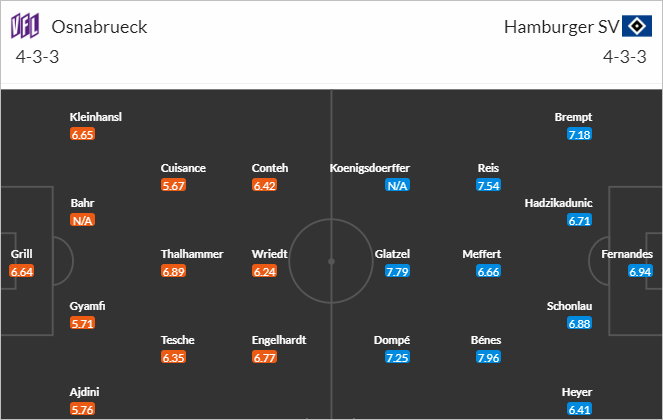Click Ajdini's 5.76 rating badge
This screenshot has width=663, height=420.
[x=82, y=409]
